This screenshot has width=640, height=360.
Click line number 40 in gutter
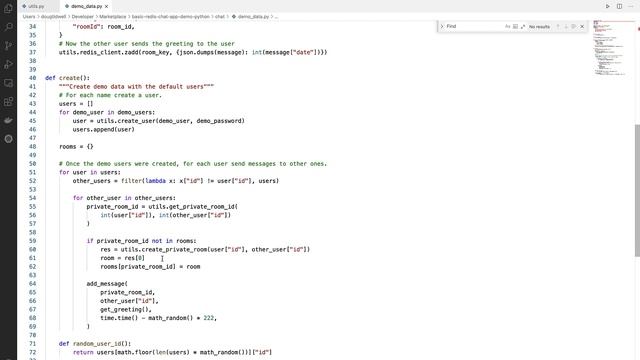[x=33, y=78]
